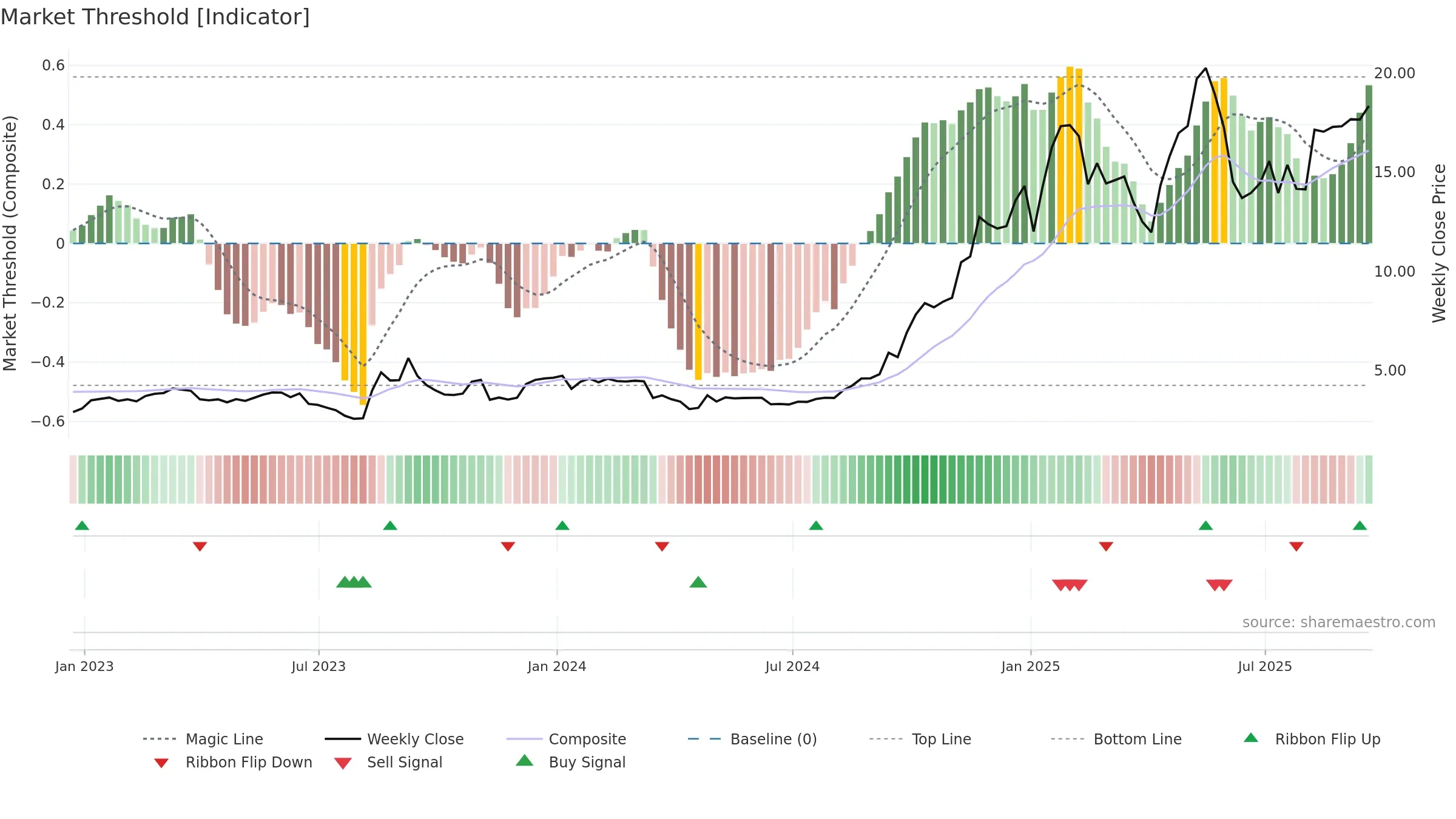The height and width of the screenshot is (819, 1456).
Task: Click the sell signal cluster before Jul 2025
Action: tap(1219, 585)
